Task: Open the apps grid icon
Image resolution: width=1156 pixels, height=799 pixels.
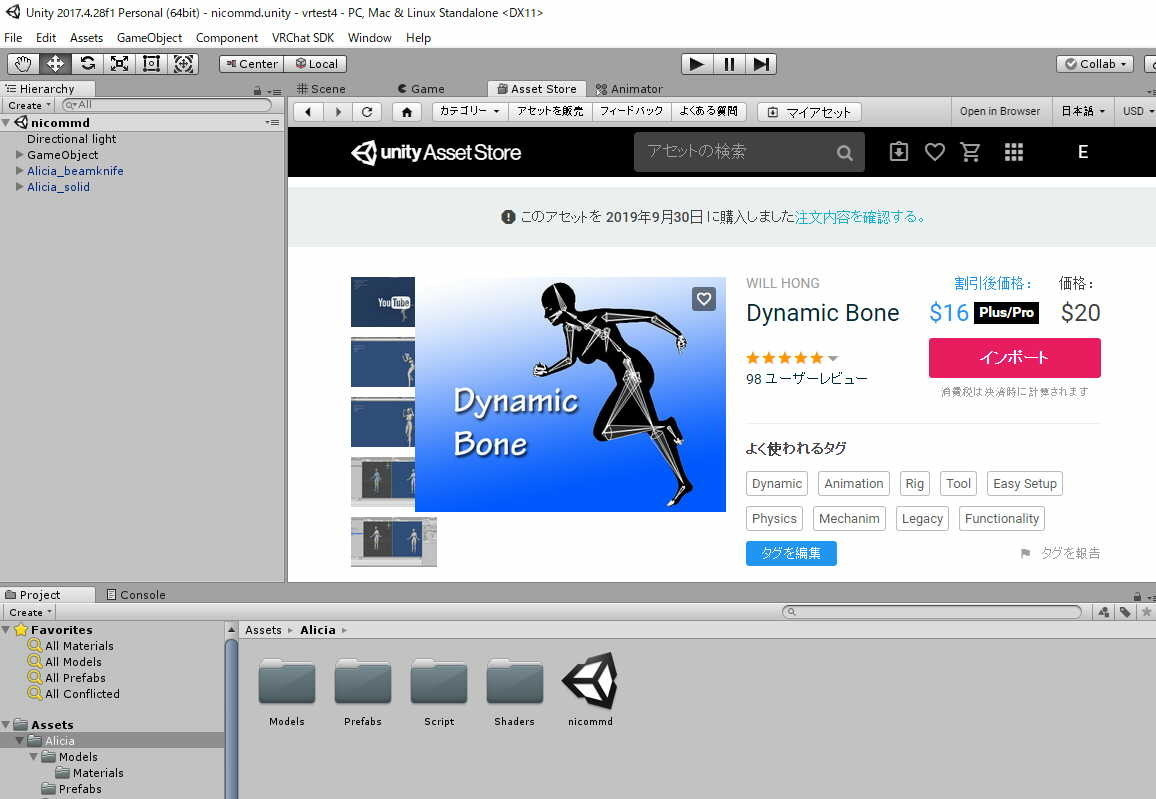Action: point(1014,152)
